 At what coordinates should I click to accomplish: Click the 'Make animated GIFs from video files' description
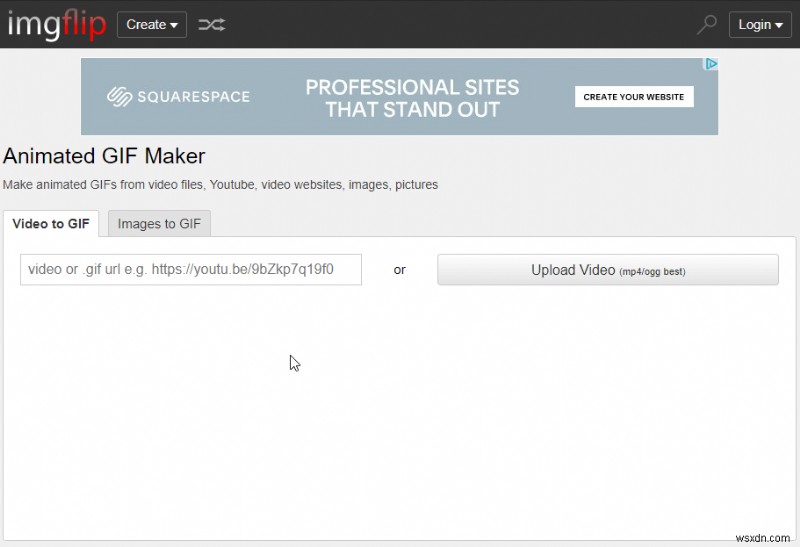pyautogui.click(x=220, y=185)
